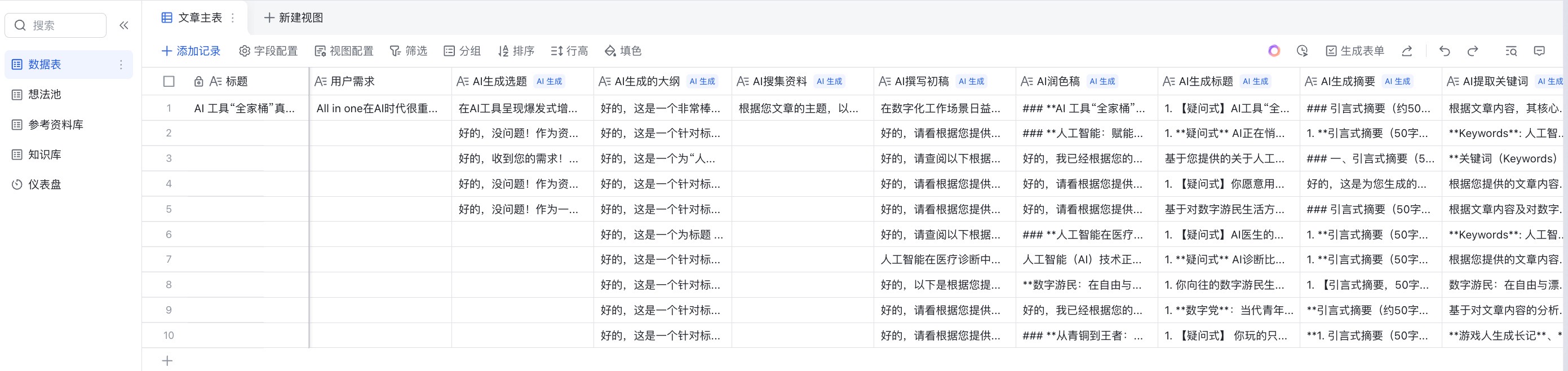Open the 填色 fill color tool
The height and width of the screenshot is (371, 1568).
[623, 51]
